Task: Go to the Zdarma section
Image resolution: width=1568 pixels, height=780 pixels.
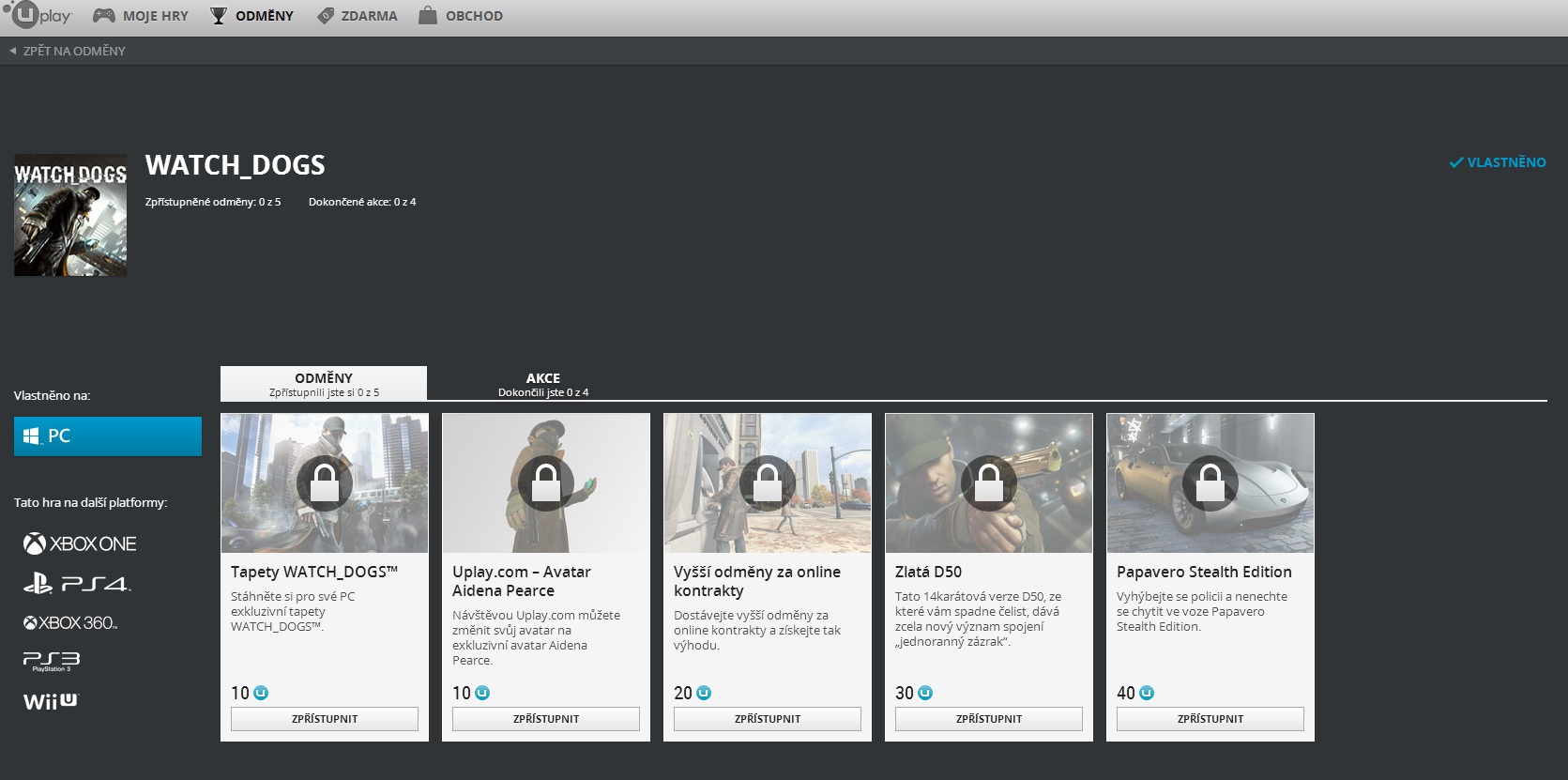Action: 357,16
